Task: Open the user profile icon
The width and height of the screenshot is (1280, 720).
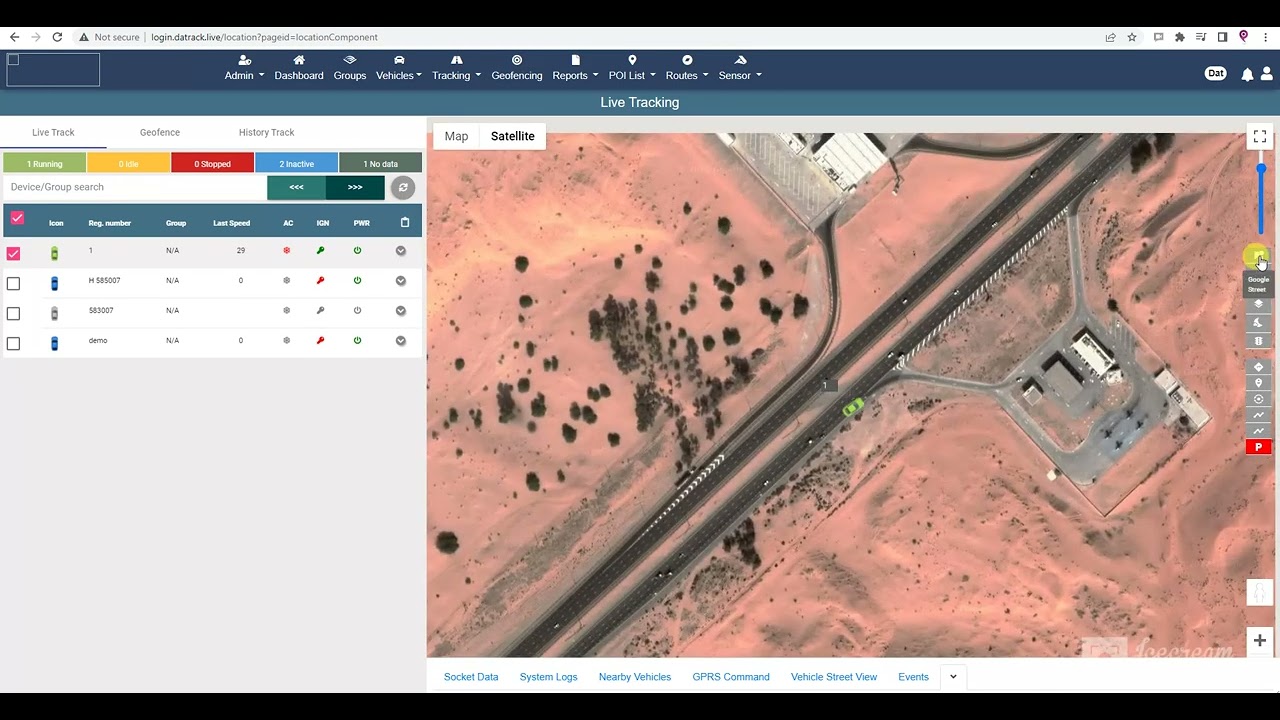Action: point(1266,75)
